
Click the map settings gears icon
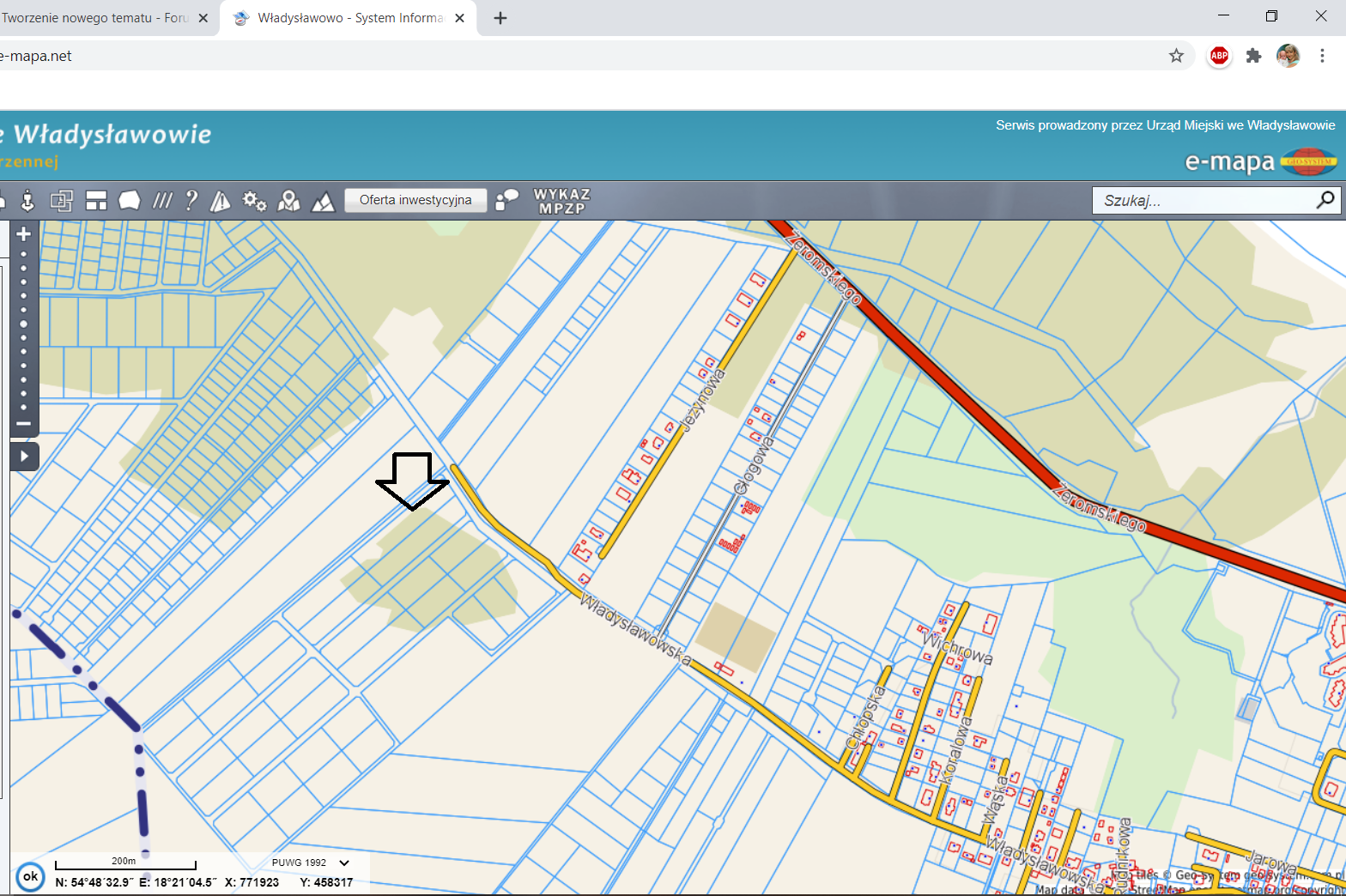(x=254, y=201)
